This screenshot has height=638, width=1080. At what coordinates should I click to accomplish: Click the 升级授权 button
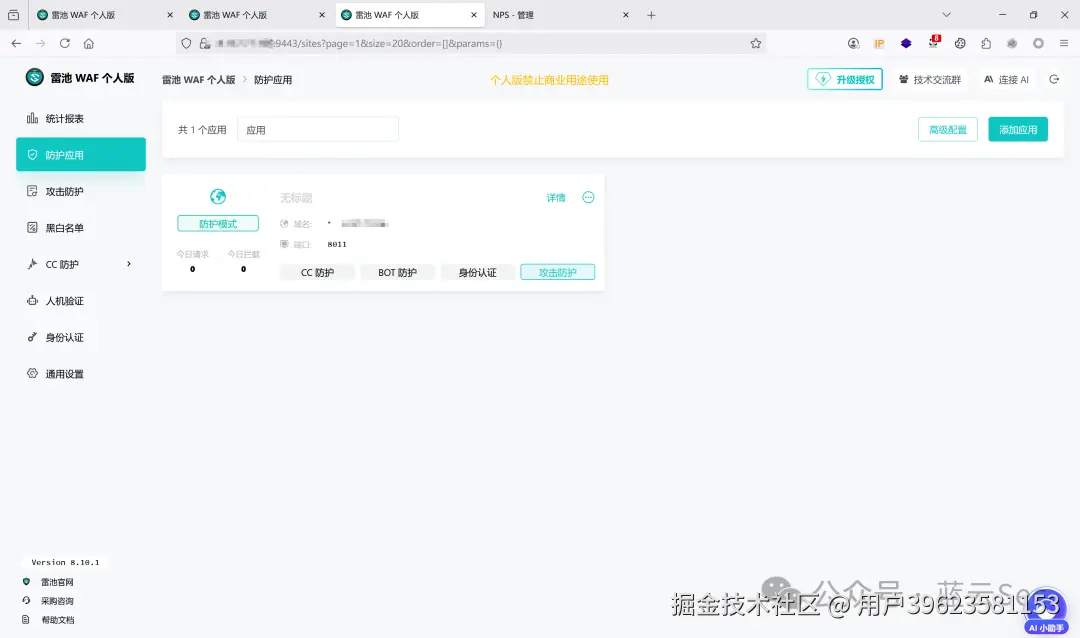point(845,79)
